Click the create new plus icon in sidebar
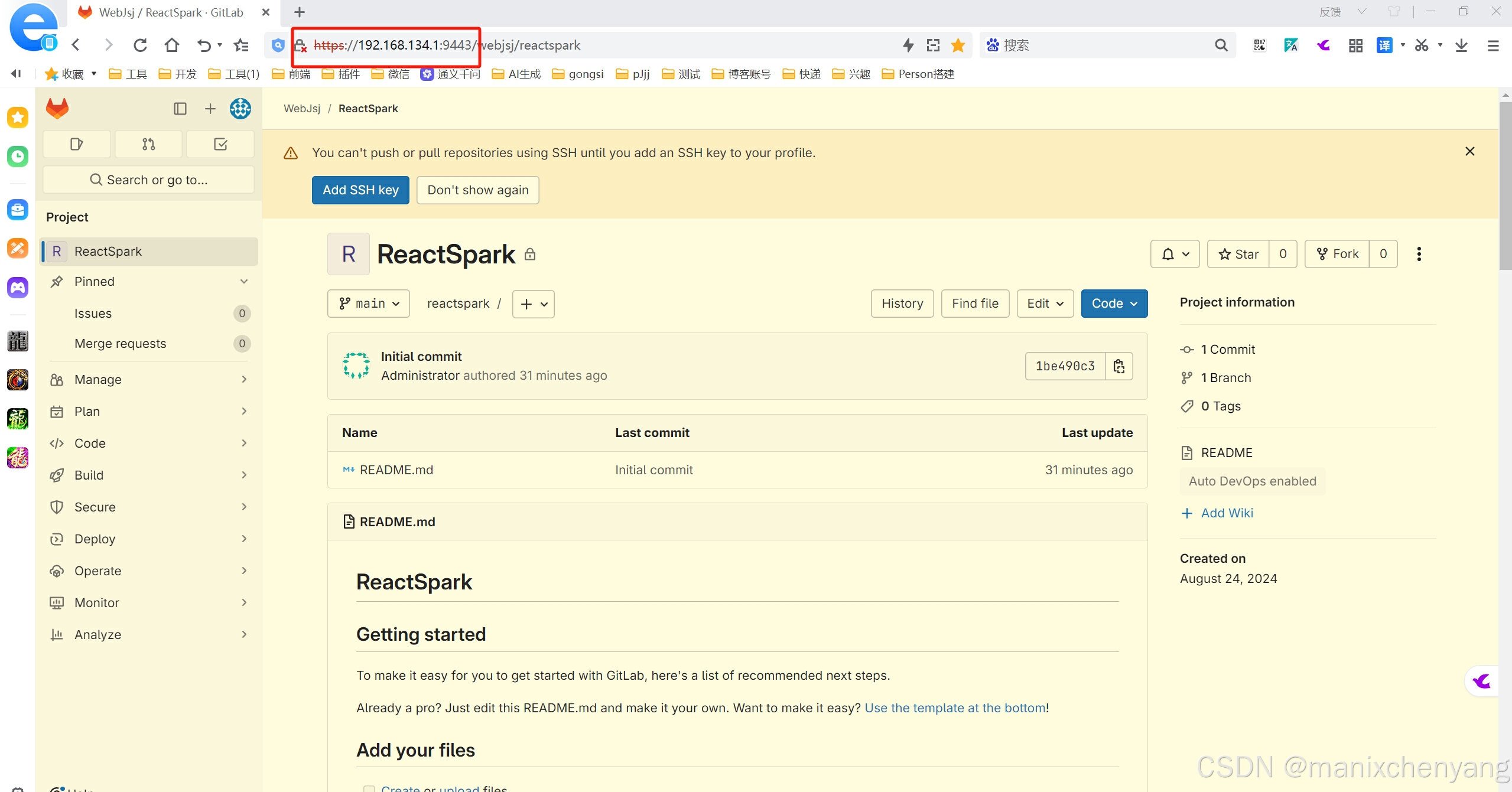This screenshot has height=792, width=1512. point(210,109)
